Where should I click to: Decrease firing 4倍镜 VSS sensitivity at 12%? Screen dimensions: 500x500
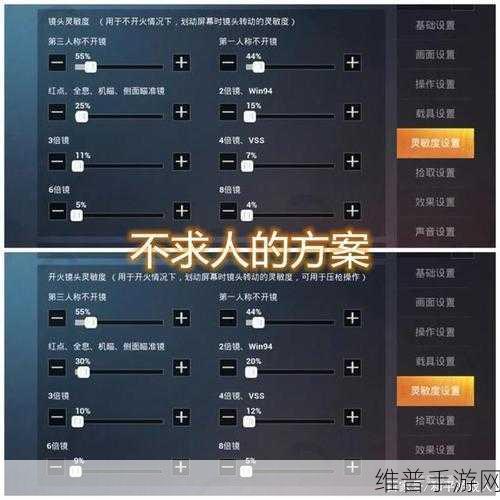click(228, 417)
